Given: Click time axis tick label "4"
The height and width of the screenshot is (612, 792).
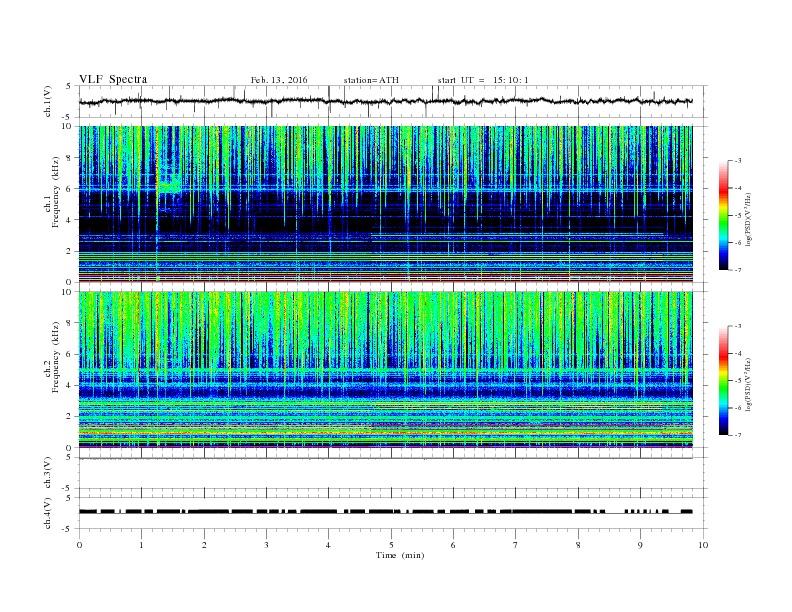Looking at the screenshot, I should tap(329, 545).
